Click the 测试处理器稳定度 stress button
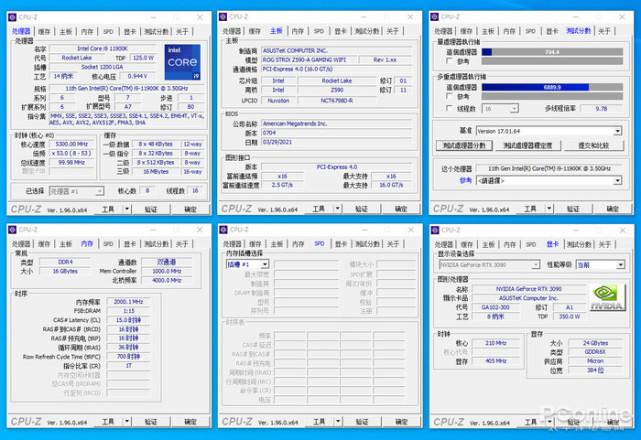 [528, 145]
